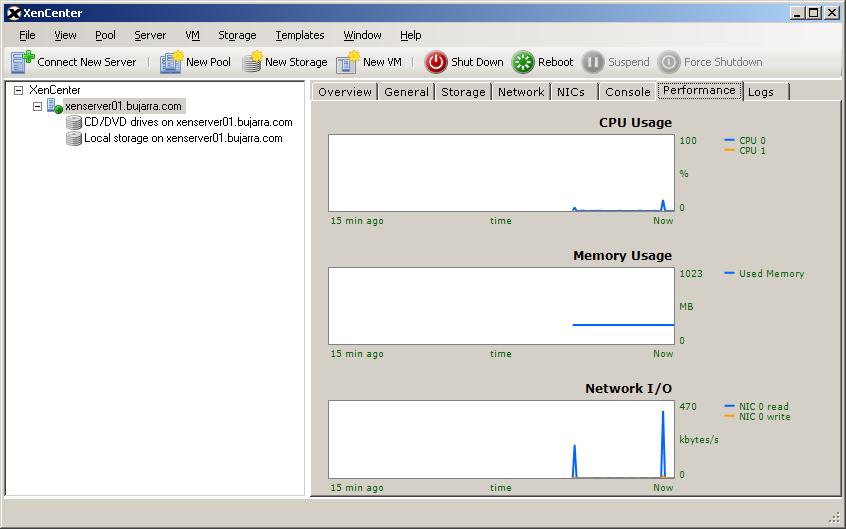This screenshot has height=529, width=846.
Task: Open the Pool menu
Action: [x=105, y=35]
